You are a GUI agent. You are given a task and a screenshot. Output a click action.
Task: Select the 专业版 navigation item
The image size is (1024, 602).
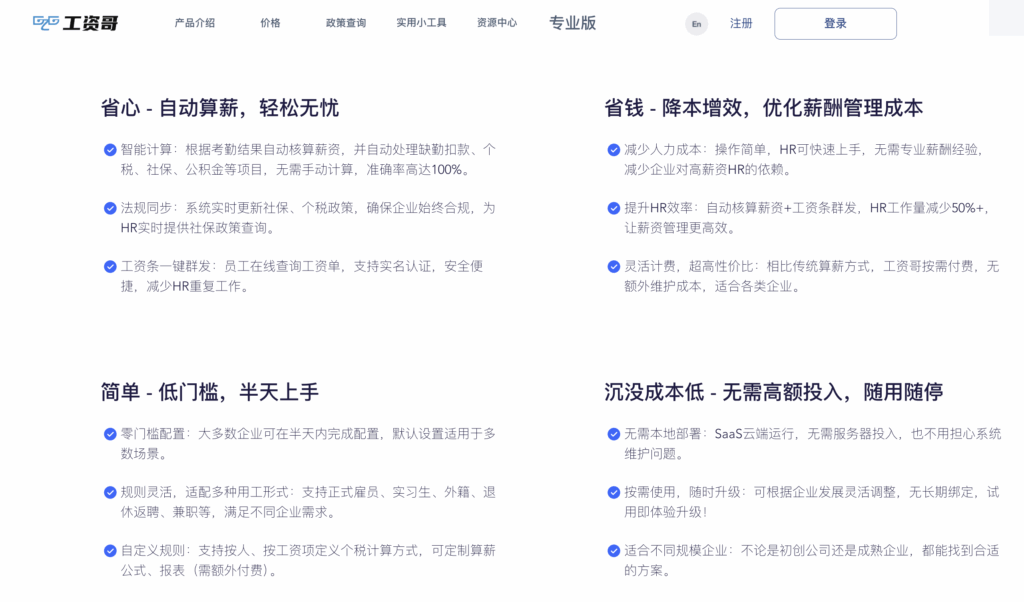click(573, 23)
